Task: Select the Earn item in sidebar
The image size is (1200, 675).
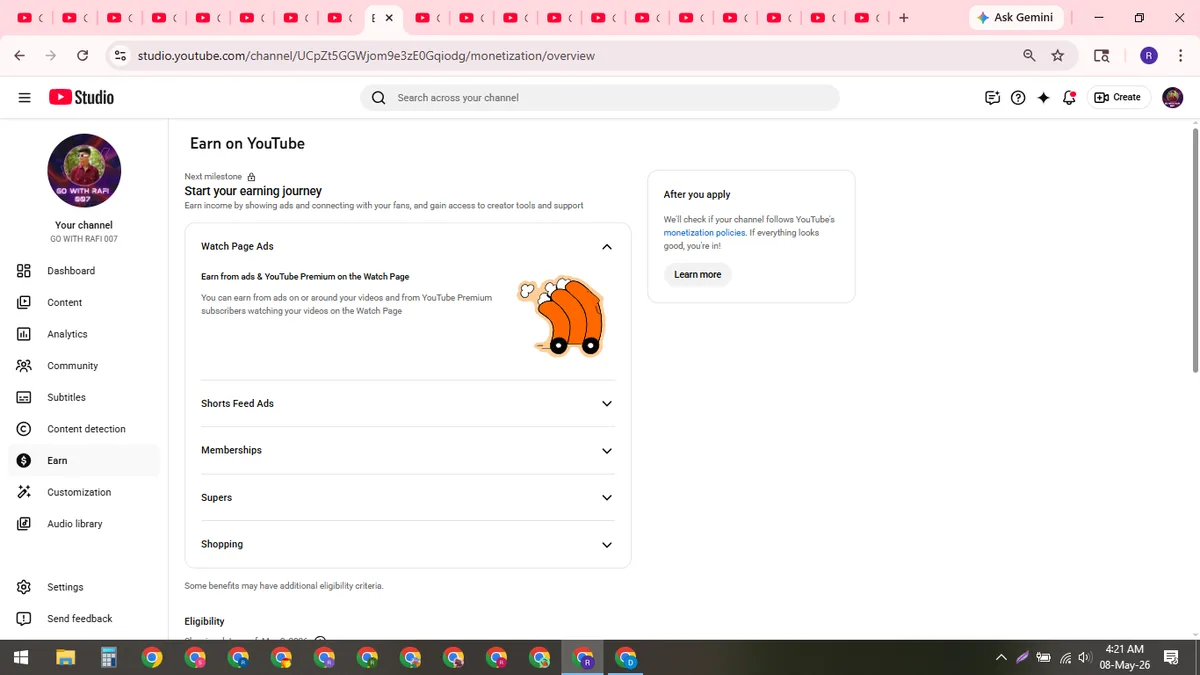Action: [x=84, y=461]
